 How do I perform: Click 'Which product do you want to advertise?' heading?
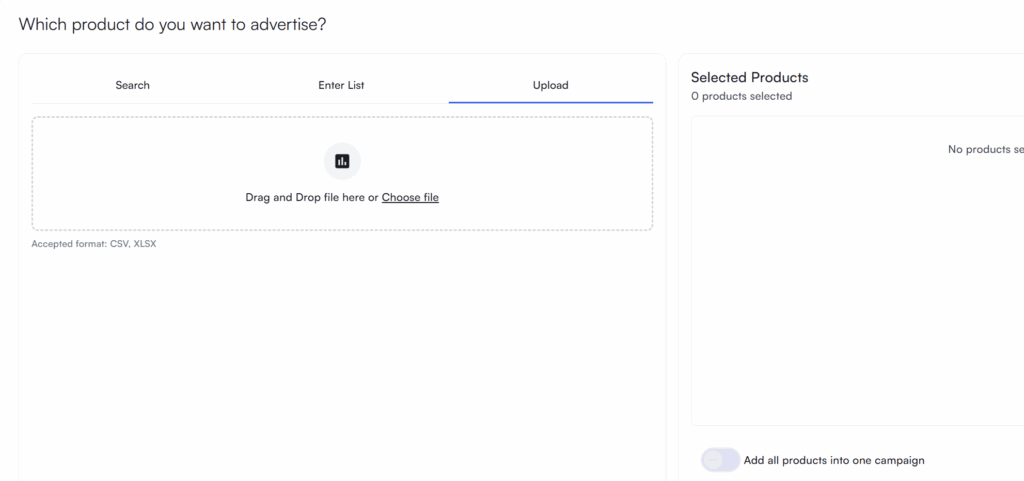(172, 24)
